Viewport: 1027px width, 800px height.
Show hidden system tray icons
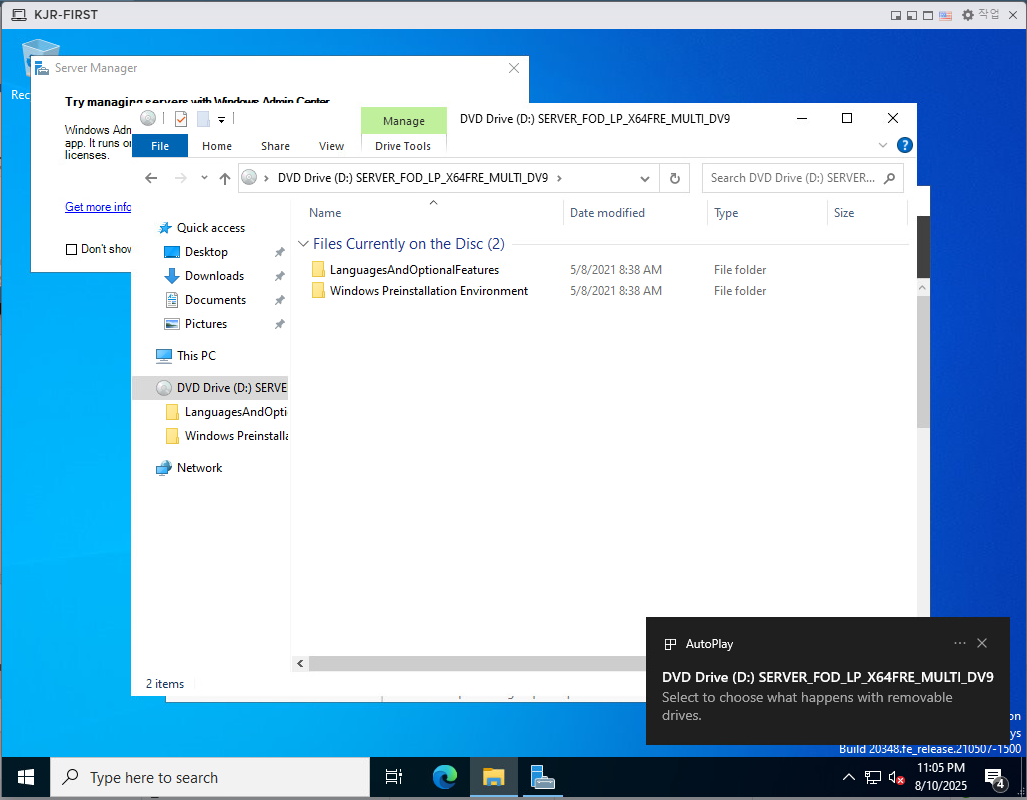click(848, 778)
